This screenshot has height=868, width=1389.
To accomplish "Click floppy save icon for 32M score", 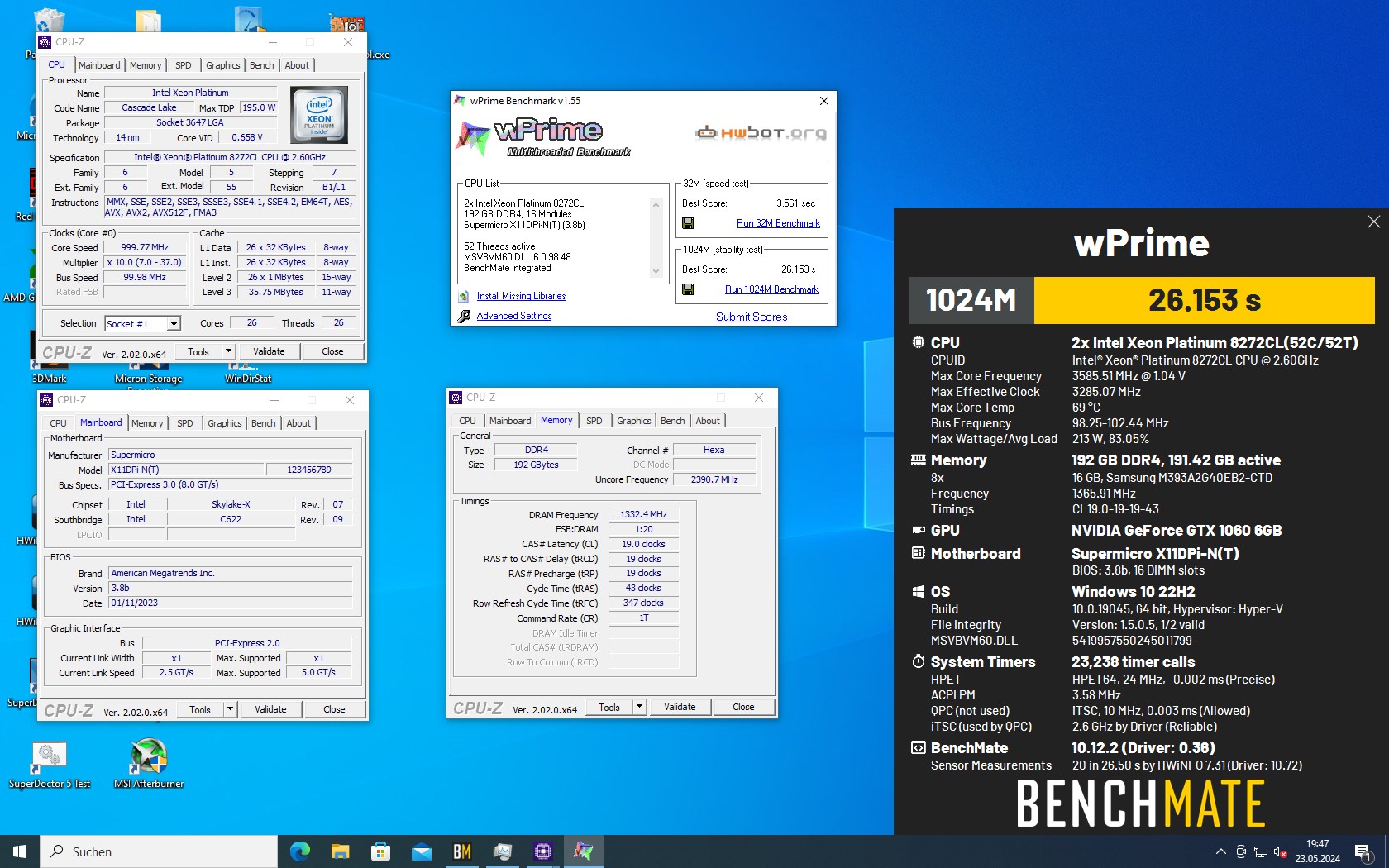I will [x=687, y=223].
